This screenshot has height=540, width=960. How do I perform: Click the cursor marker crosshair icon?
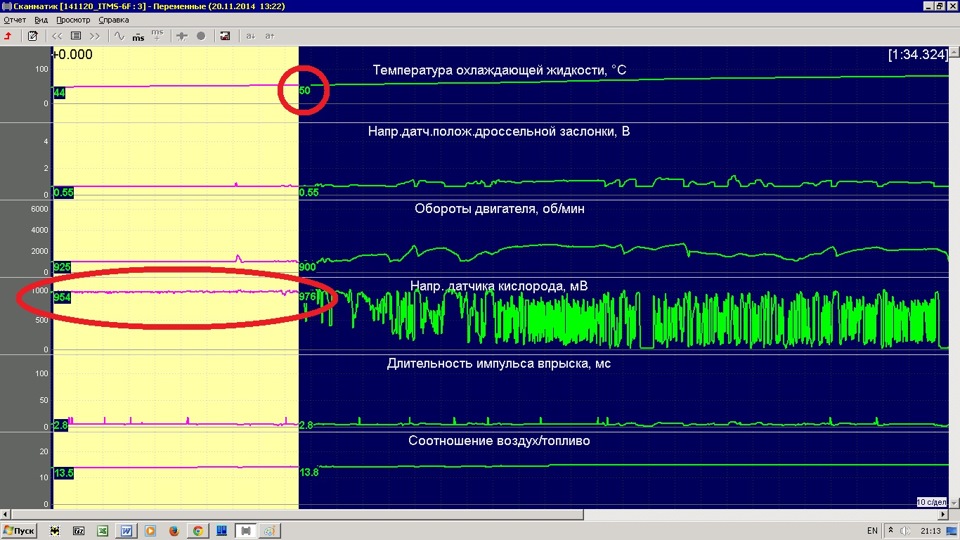point(182,36)
